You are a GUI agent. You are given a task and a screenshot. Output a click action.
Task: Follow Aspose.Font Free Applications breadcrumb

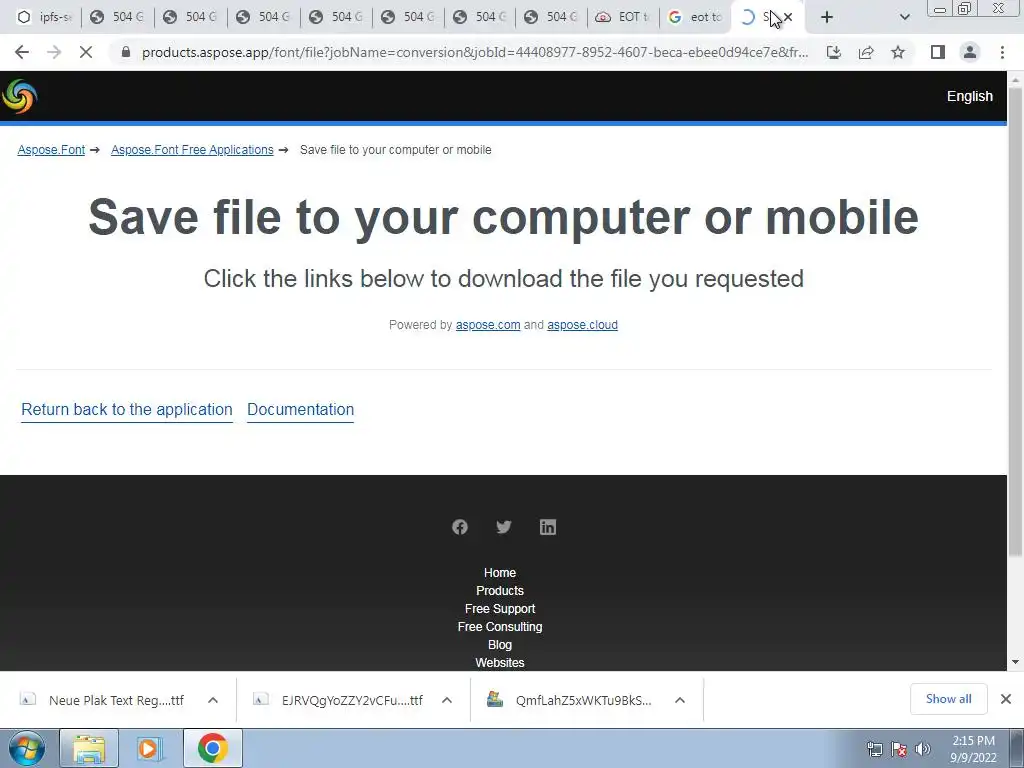click(x=192, y=150)
